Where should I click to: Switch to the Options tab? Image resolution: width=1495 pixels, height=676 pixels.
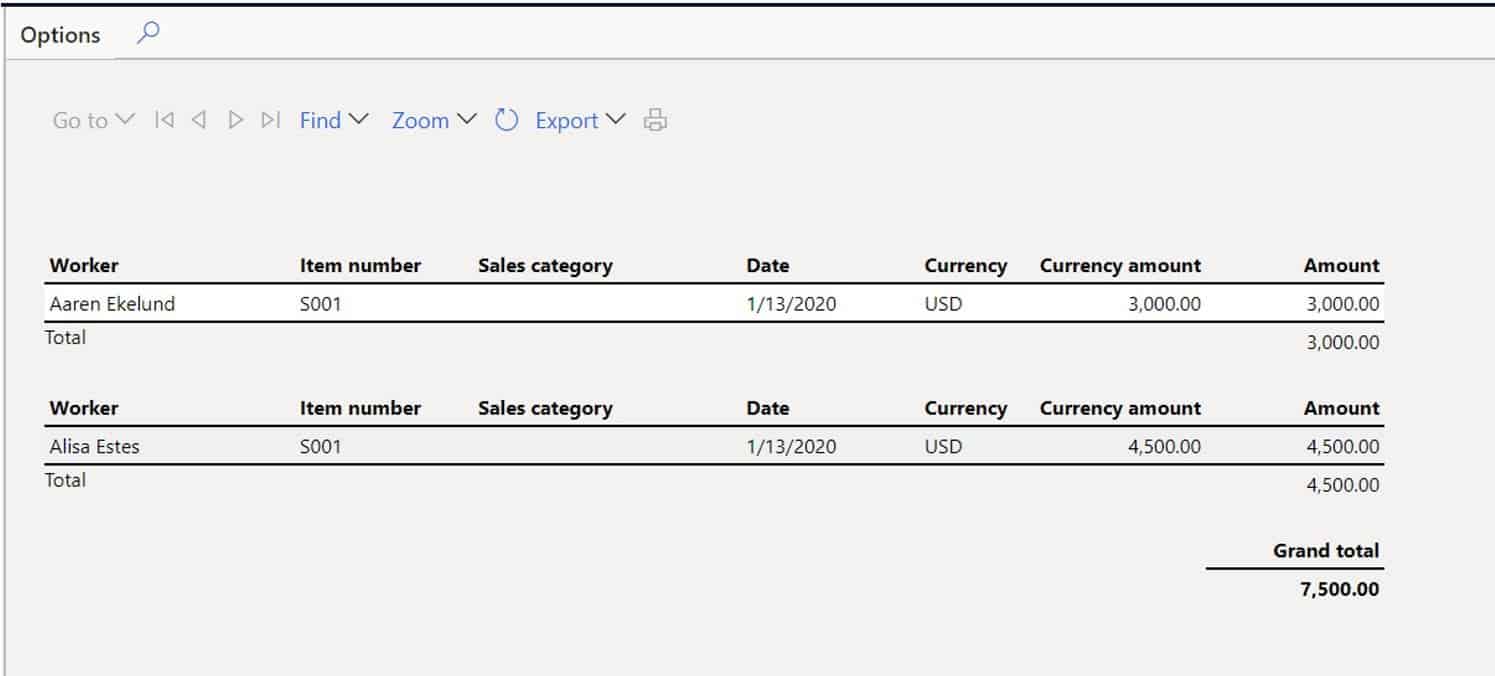(59, 34)
